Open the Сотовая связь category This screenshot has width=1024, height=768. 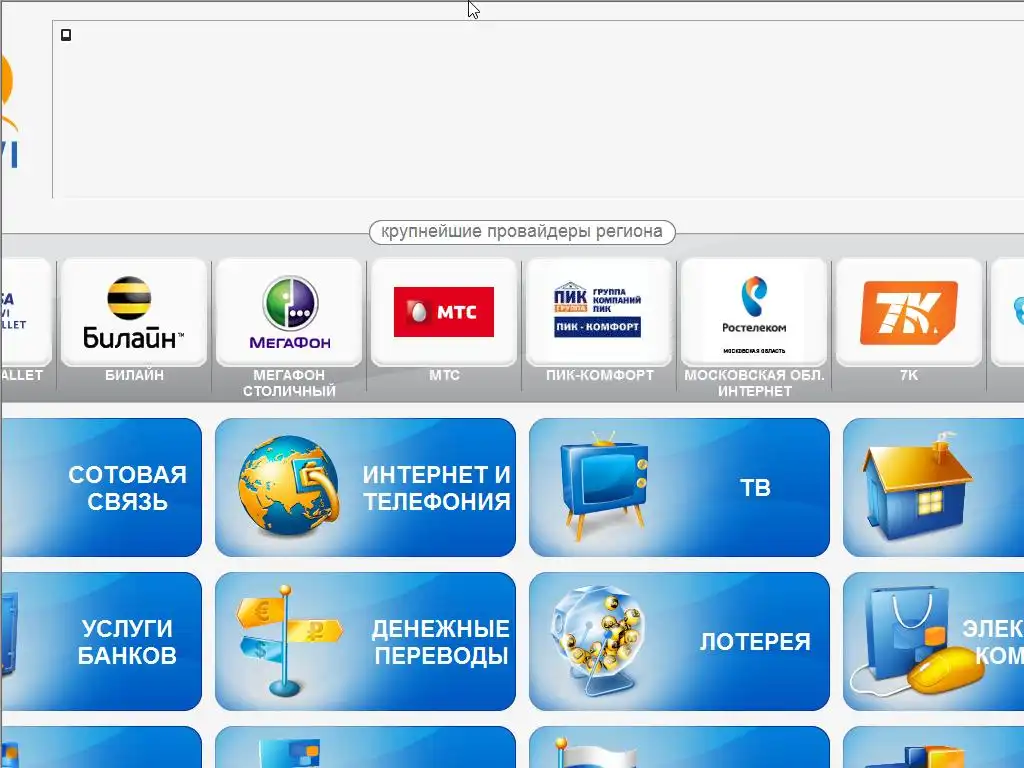(101, 488)
